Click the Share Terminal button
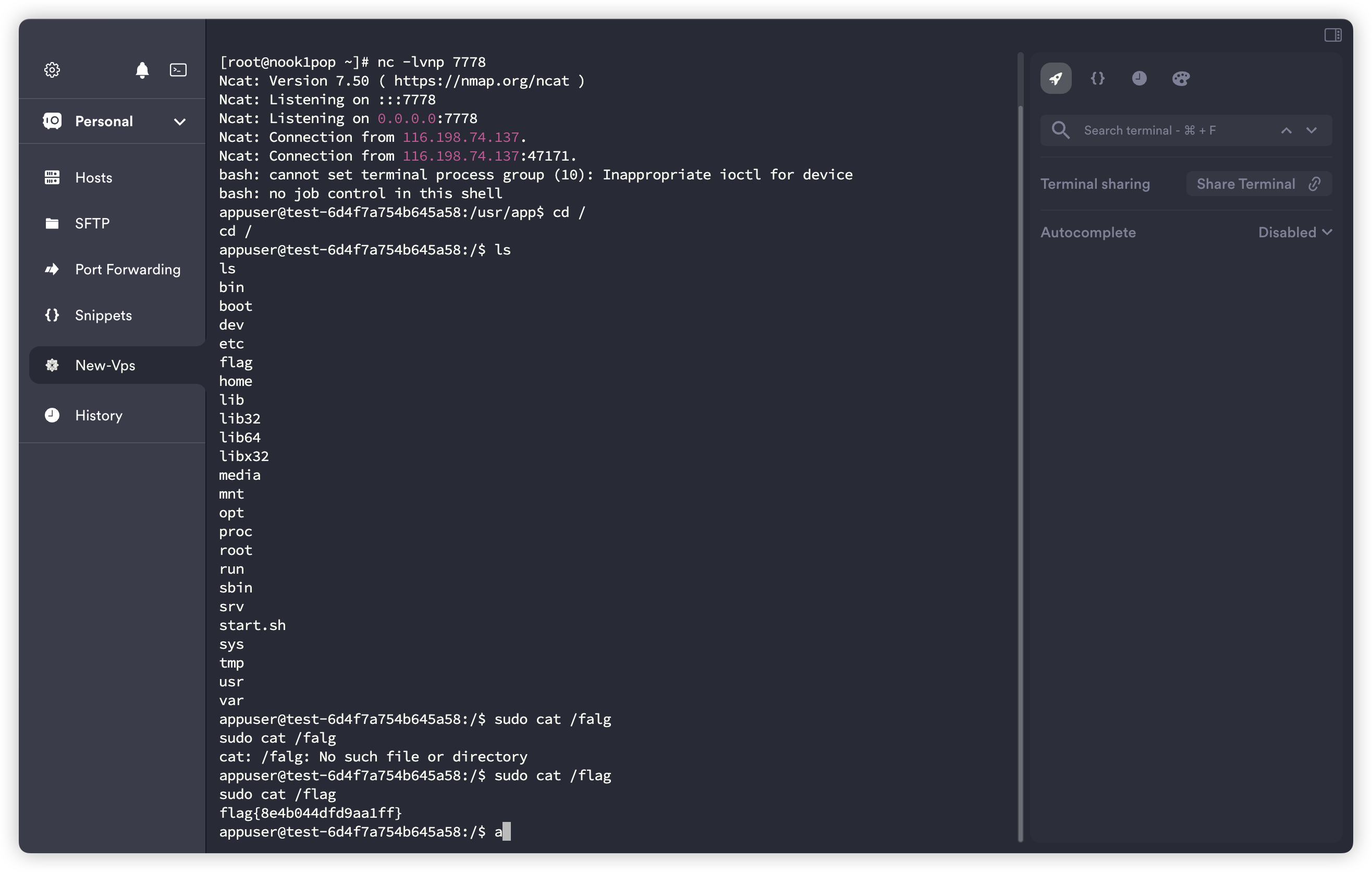This screenshot has width=1372, height=872. point(1258,184)
